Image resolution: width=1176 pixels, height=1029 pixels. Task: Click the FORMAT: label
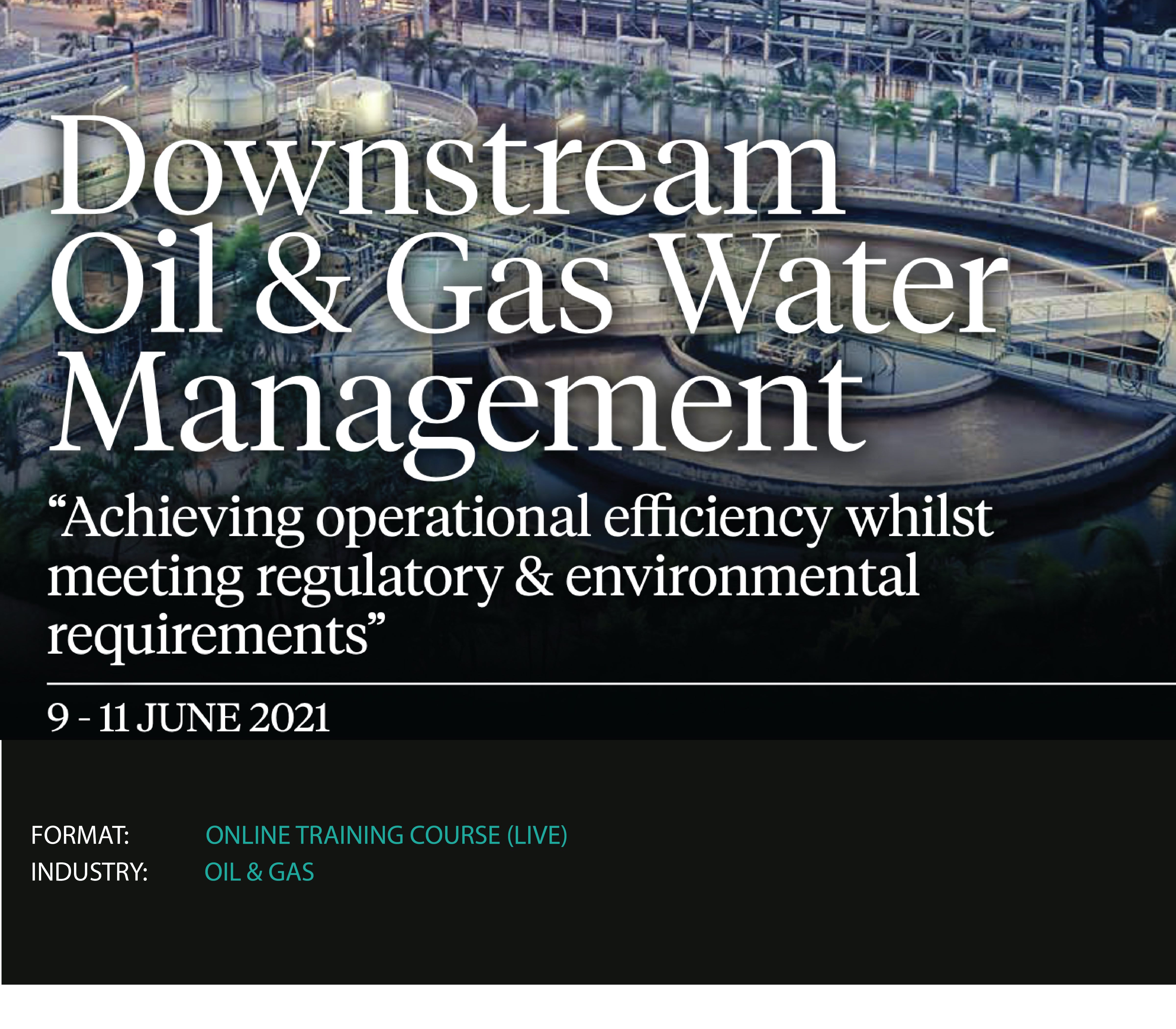80,835
